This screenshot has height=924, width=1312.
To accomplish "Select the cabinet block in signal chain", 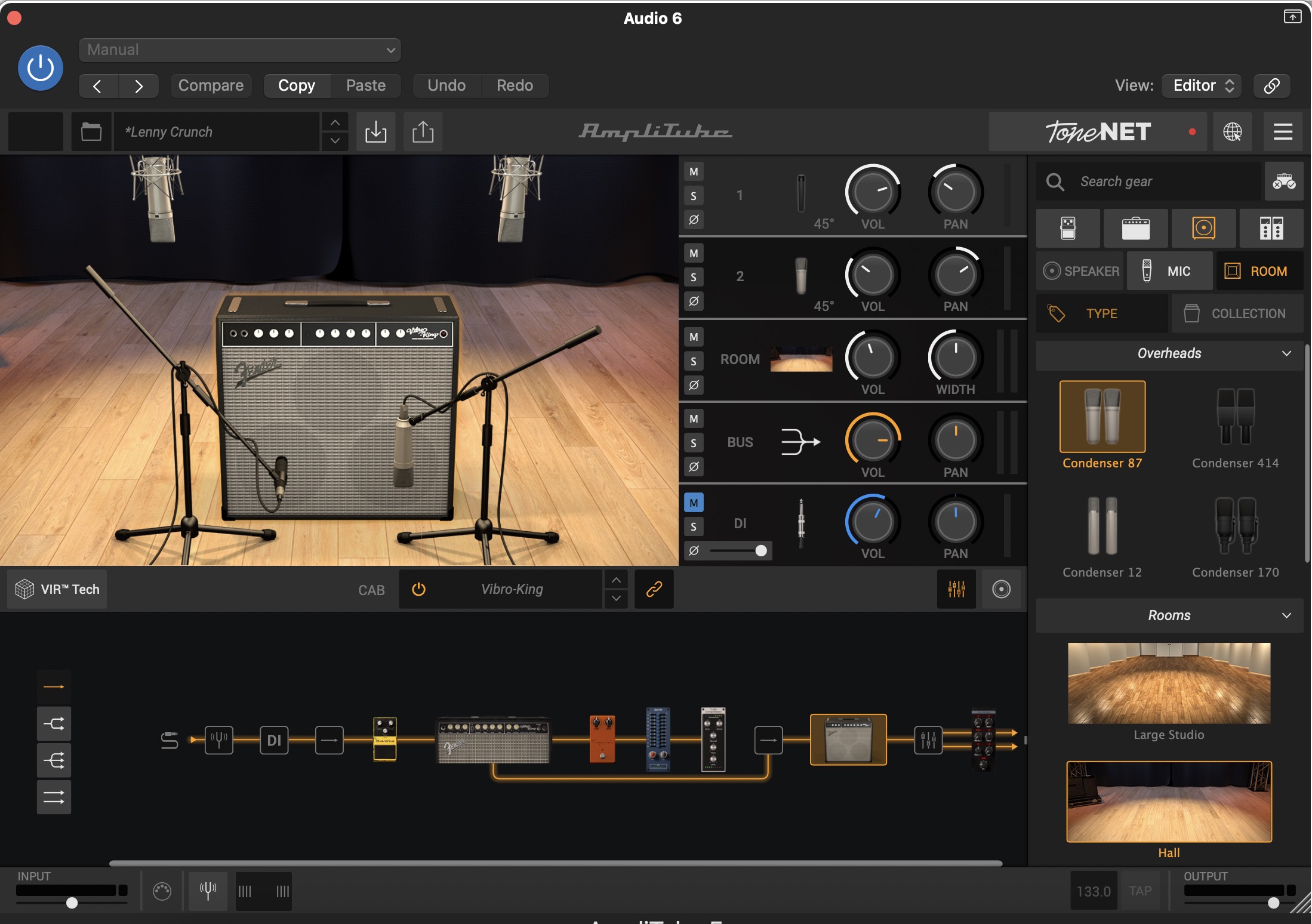I will pos(848,740).
